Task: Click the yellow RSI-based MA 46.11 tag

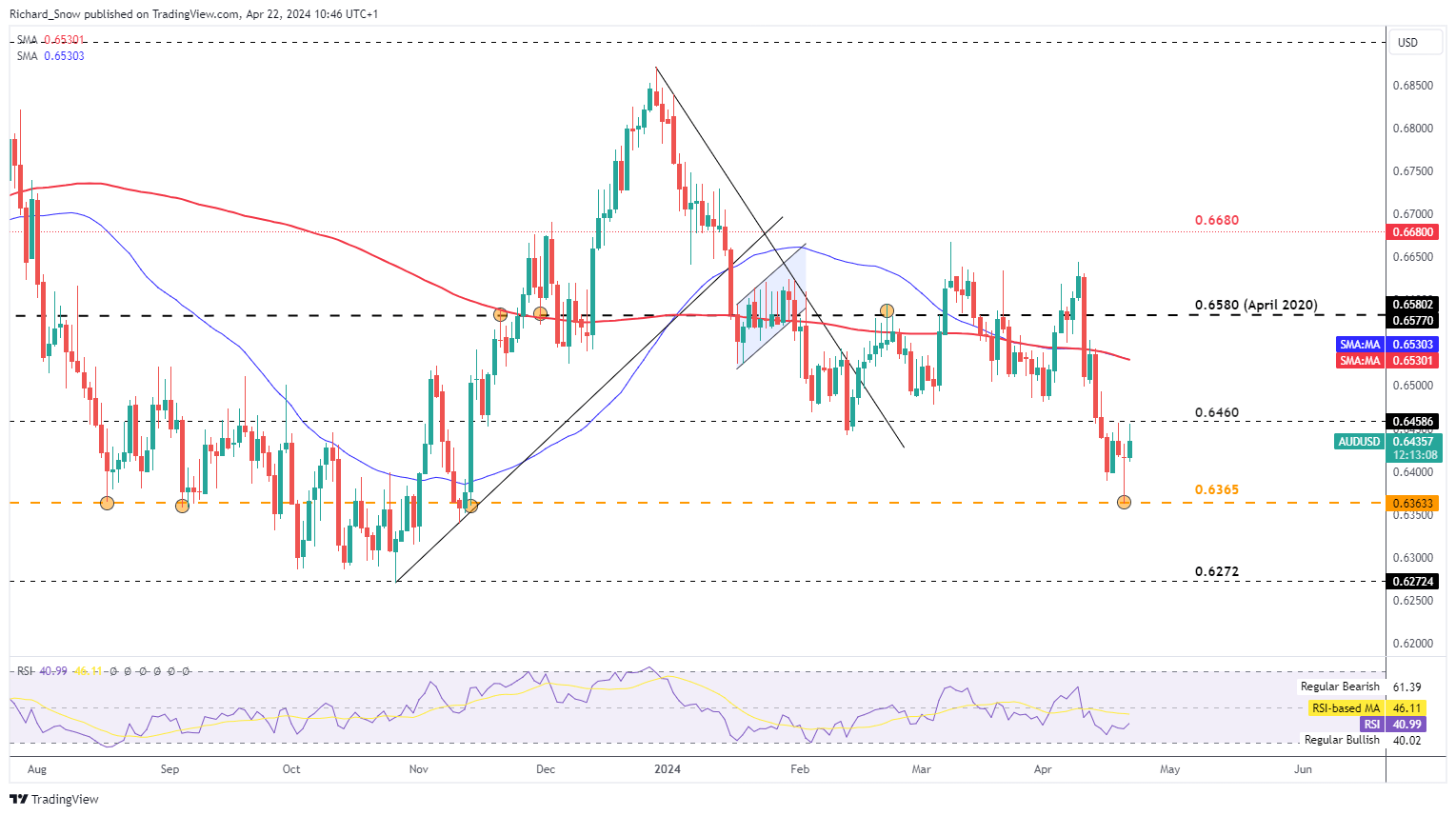Action: tap(1366, 708)
